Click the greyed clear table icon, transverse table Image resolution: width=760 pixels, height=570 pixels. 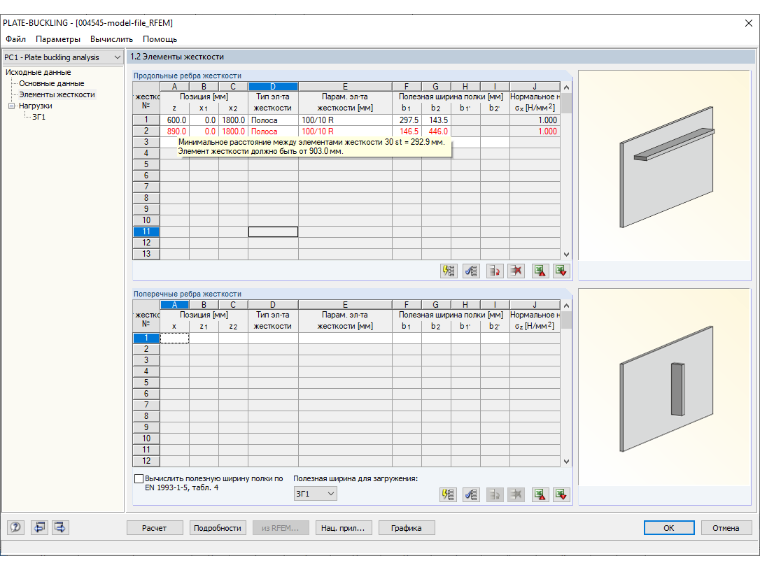(x=516, y=494)
